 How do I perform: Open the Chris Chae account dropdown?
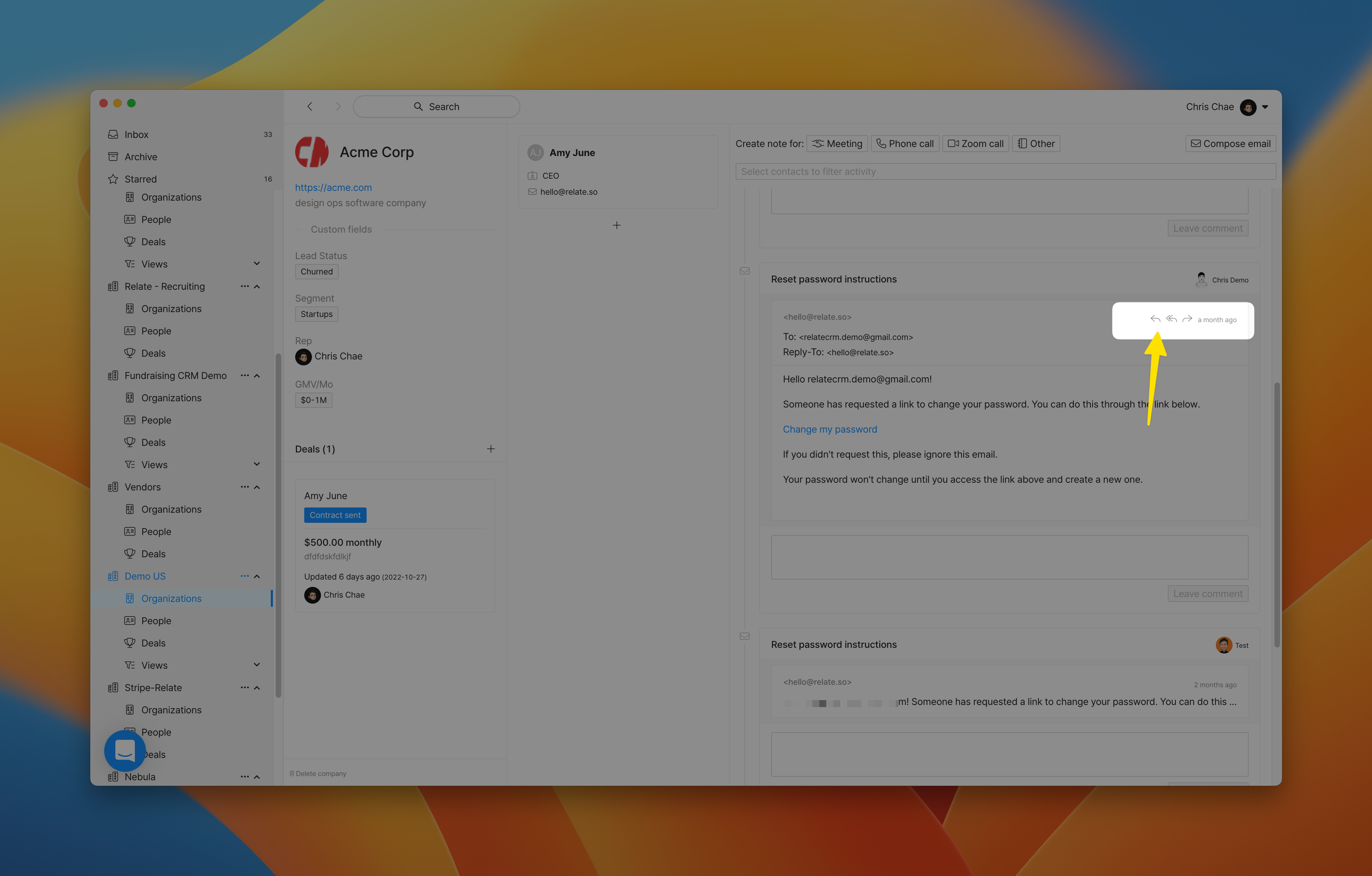pyautogui.click(x=1265, y=107)
